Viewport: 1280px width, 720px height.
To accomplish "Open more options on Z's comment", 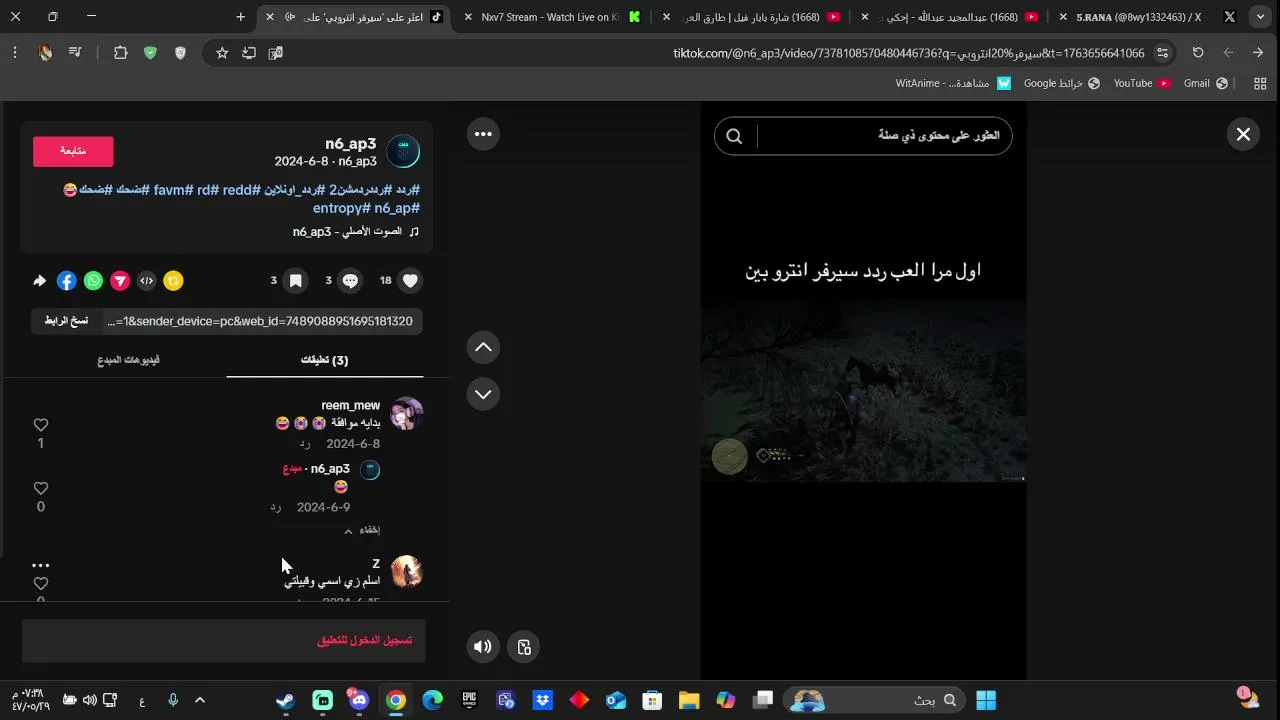I will [41, 565].
